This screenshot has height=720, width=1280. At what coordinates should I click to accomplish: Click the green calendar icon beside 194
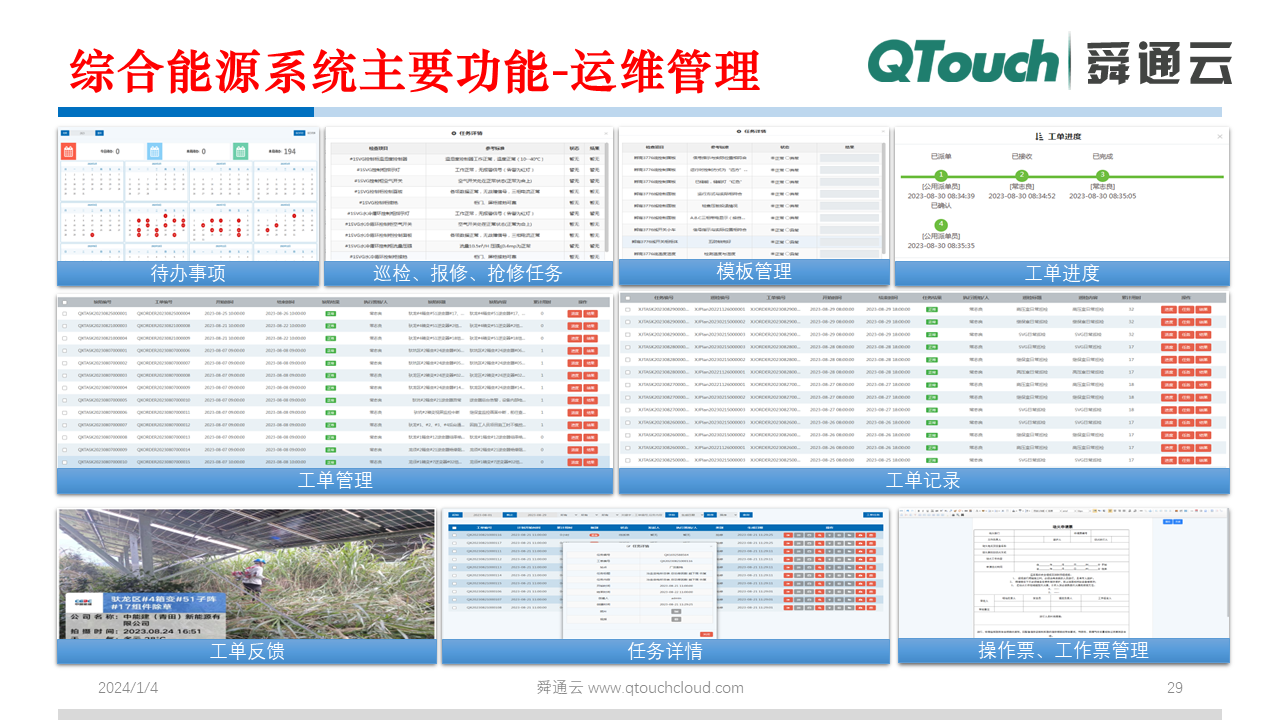[240, 151]
